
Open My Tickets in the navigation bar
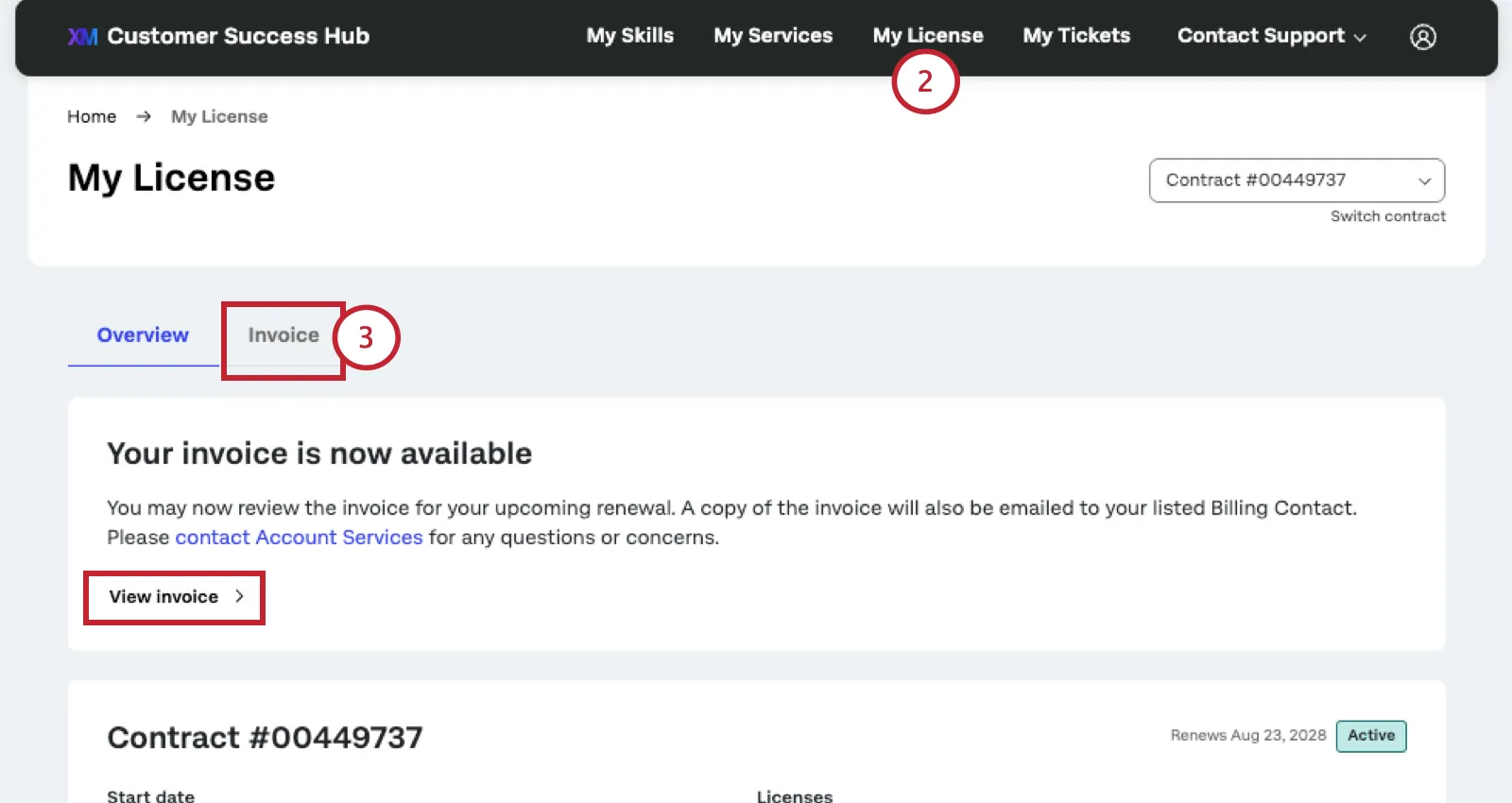(x=1076, y=36)
